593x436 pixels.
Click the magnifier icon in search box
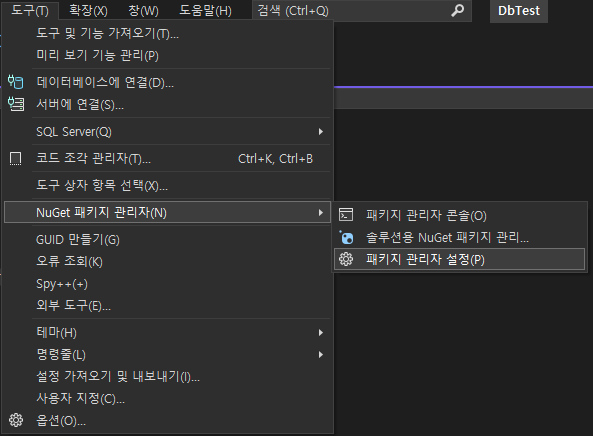click(458, 10)
